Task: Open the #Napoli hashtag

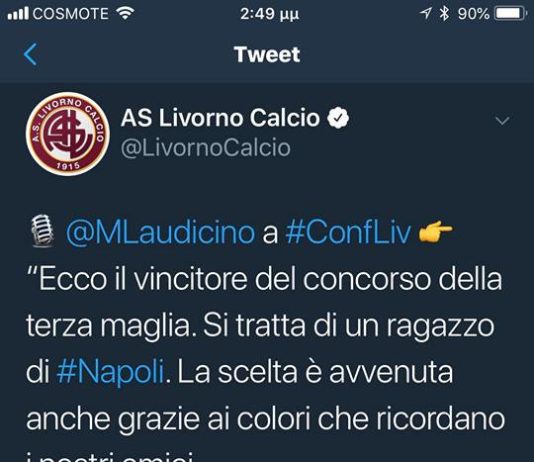Action: tap(111, 372)
